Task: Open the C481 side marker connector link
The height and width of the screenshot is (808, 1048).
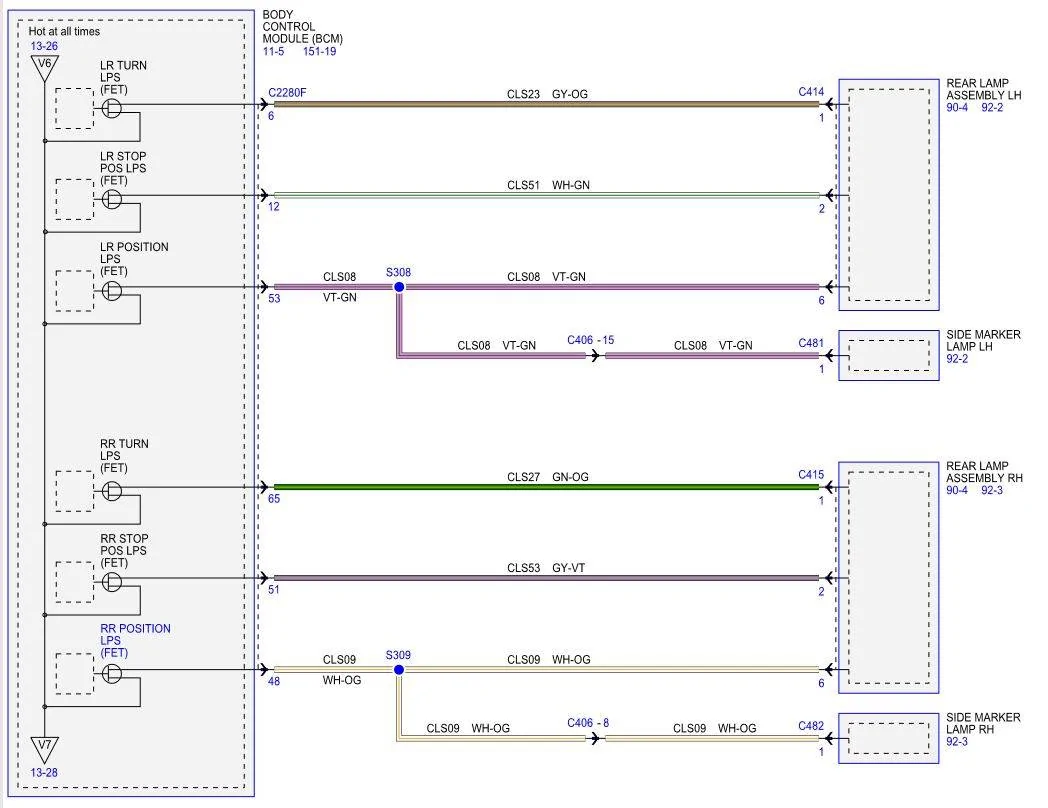Action: click(811, 343)
